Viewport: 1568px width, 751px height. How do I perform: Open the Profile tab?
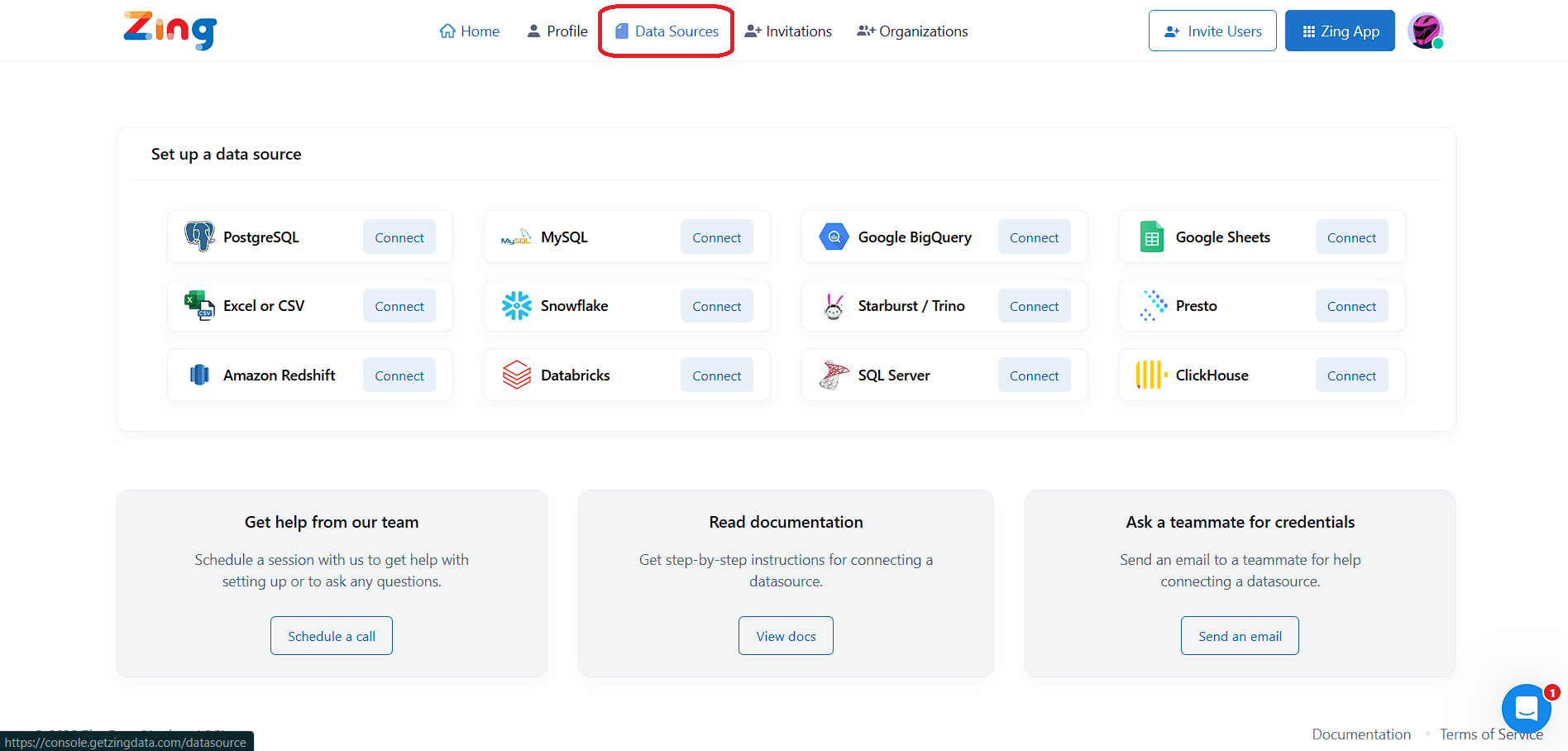557,31
